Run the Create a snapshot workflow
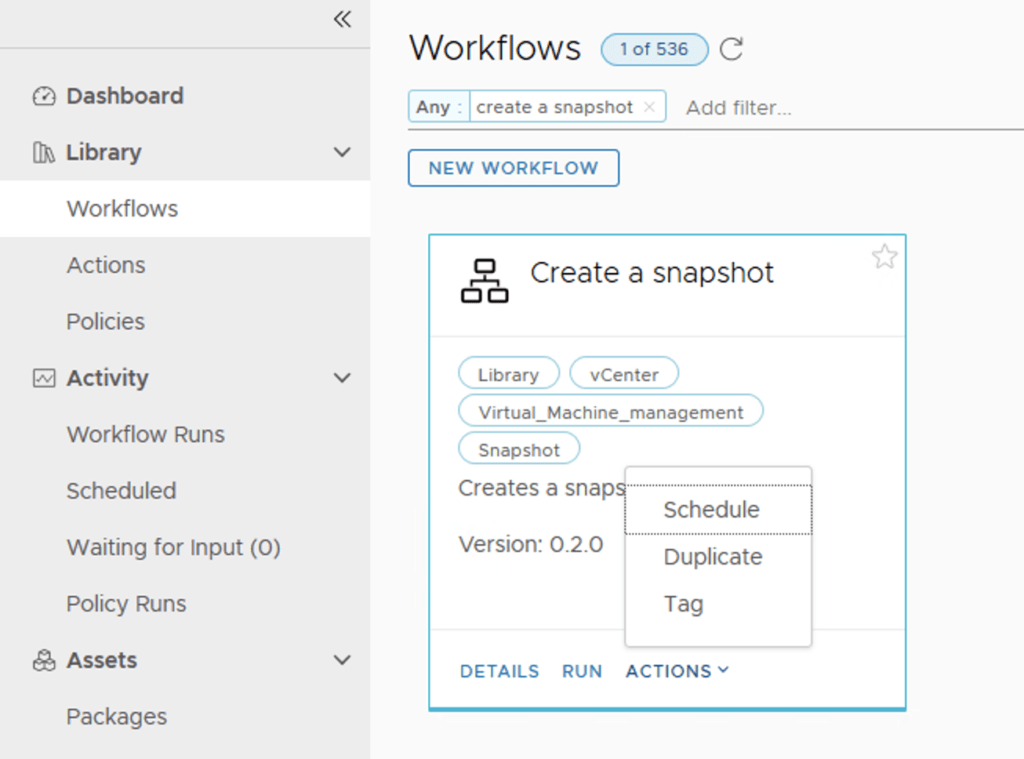This screenshot has width=1024, height=759. pos(582,671)
